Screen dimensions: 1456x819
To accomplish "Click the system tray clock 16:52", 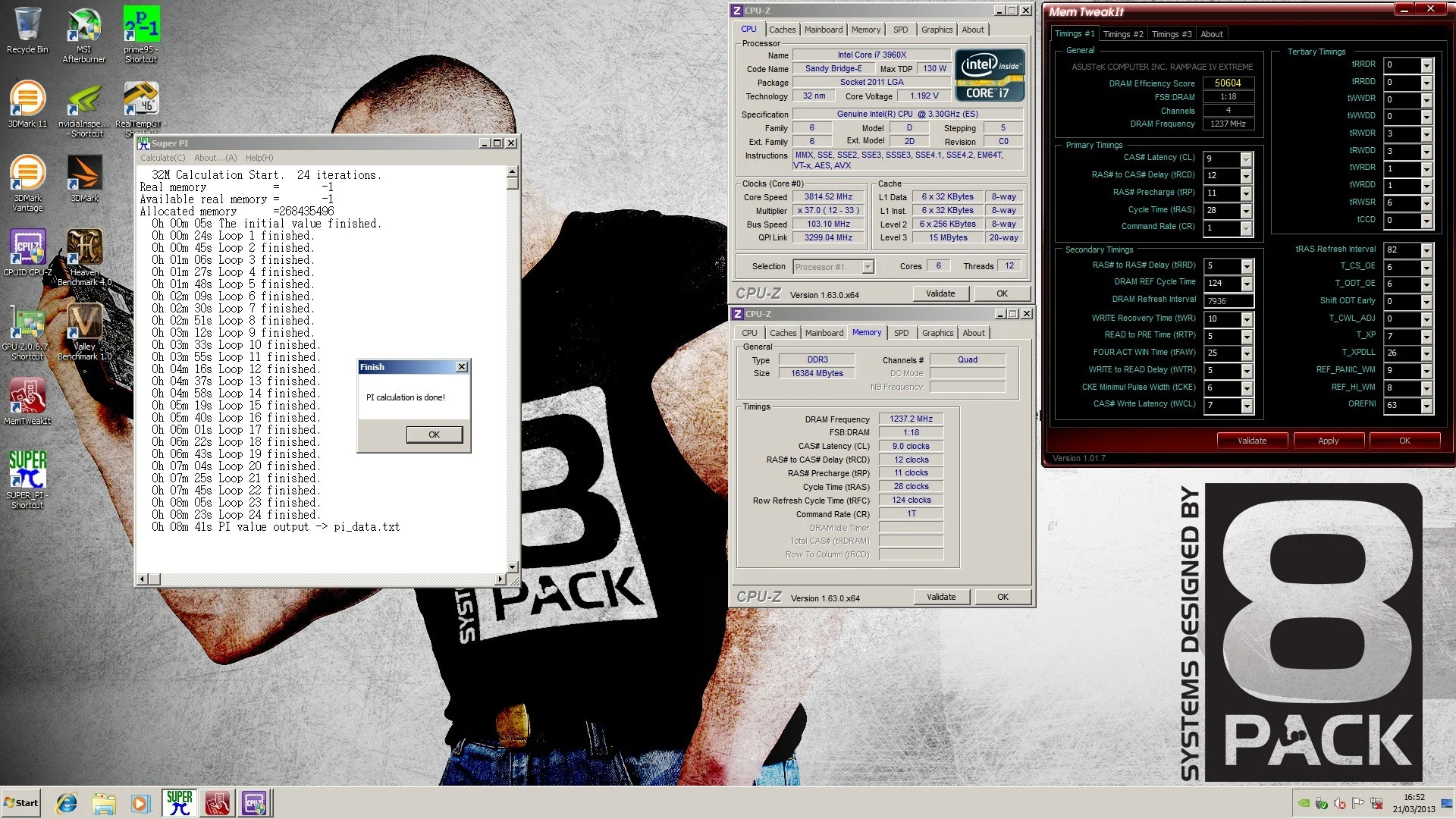I will coord(1414,797).
